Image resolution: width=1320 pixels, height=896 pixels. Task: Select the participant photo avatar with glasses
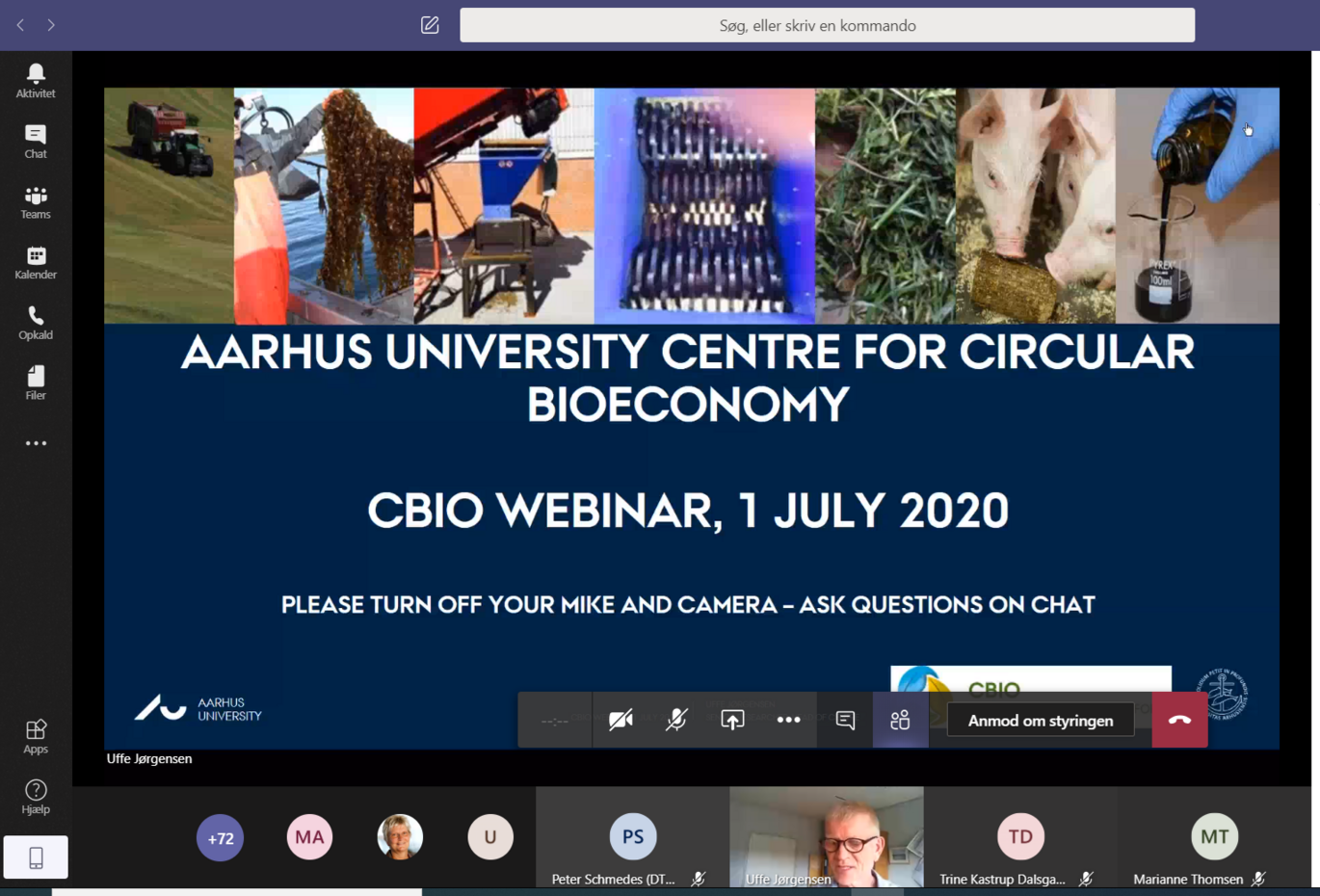(x=400, y=837)
